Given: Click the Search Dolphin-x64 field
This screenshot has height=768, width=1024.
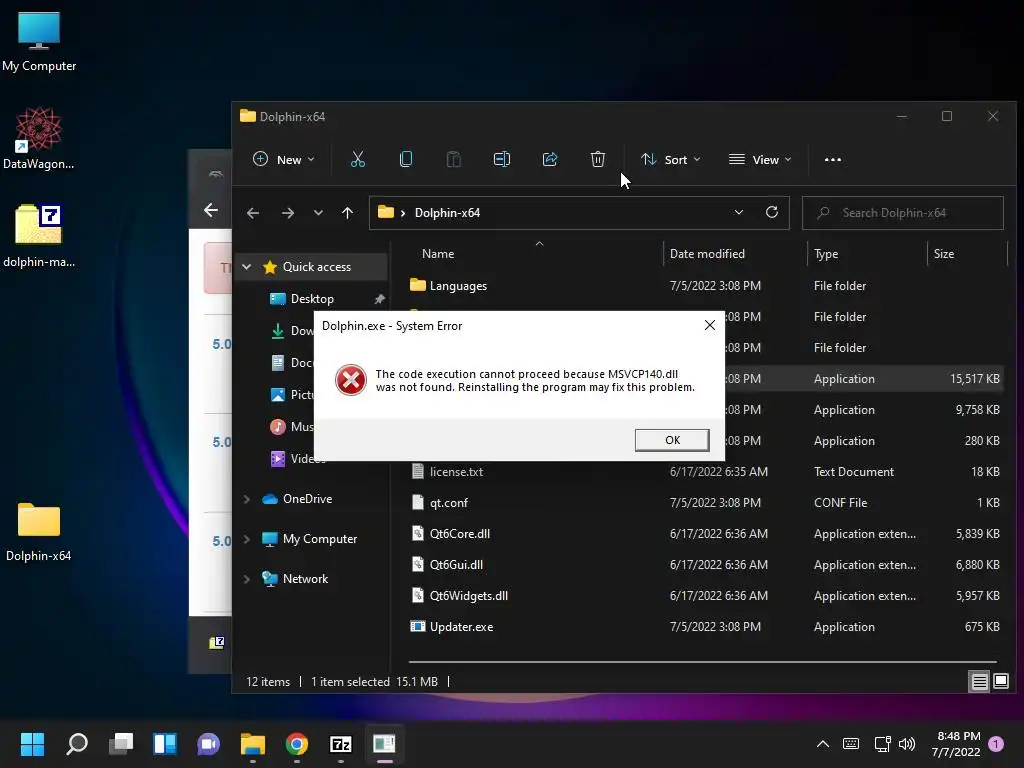Looking at the screenshot, I should click(903, 213).
